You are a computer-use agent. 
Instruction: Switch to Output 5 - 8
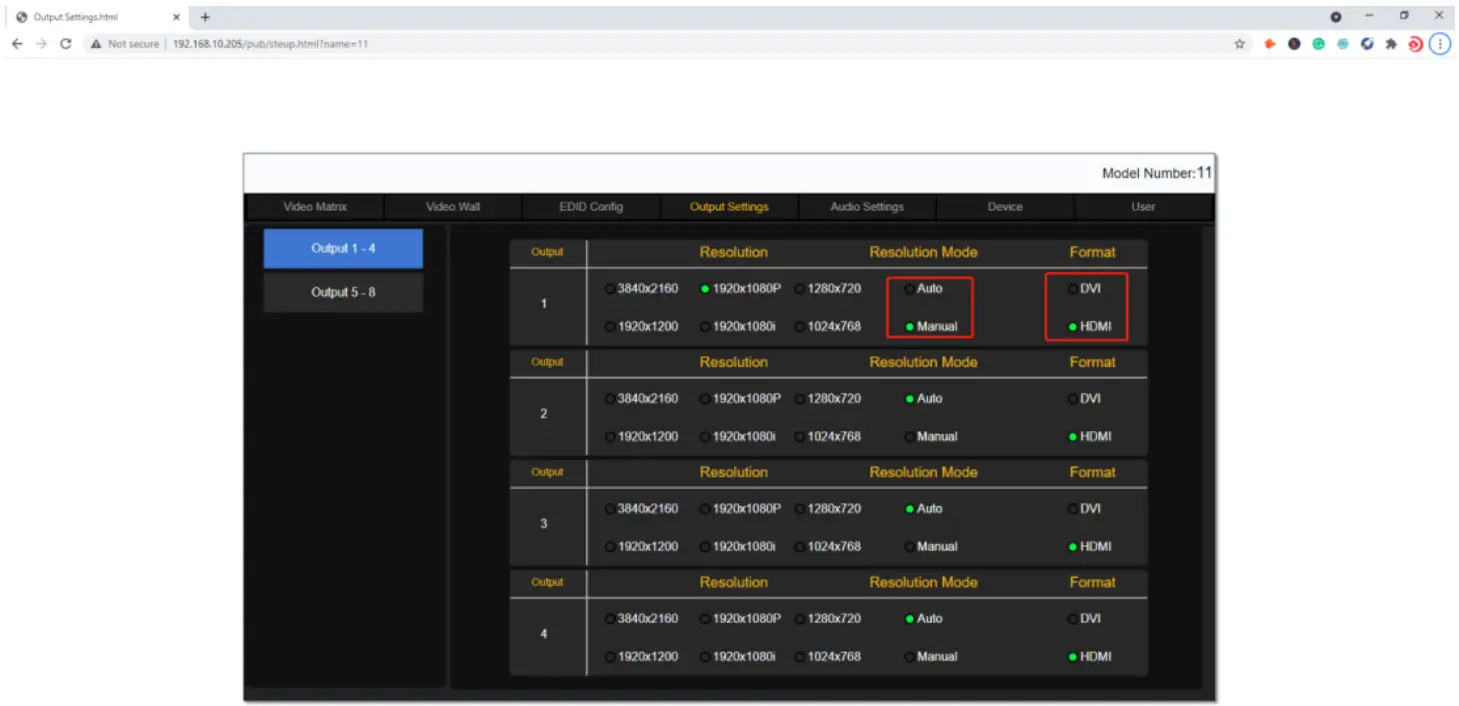click(343, 292)
